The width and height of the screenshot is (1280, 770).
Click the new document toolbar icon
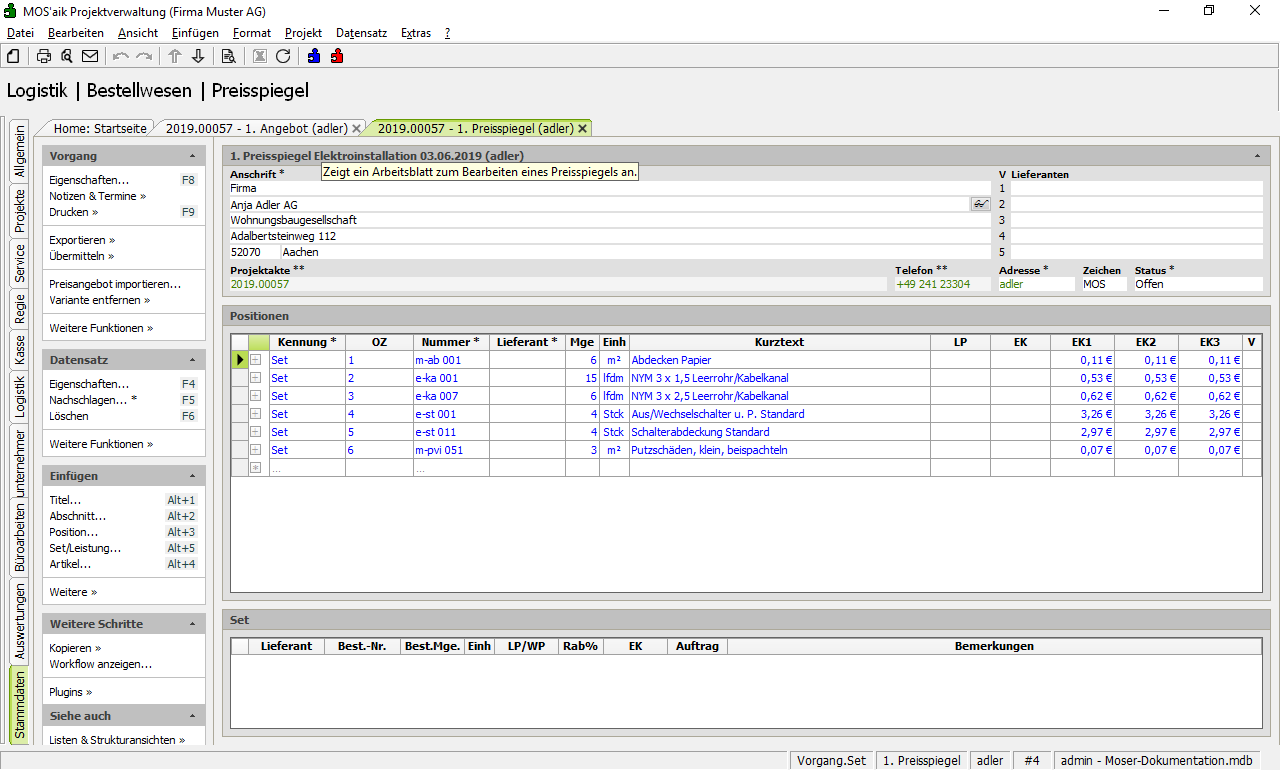(13, 56)
